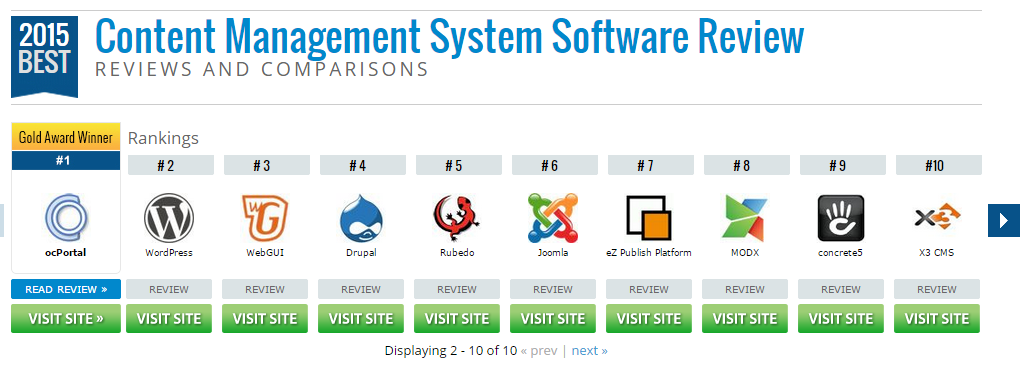This screenshot has height=379, width=1033.
Task: Click the WordPress logo icon
Action: pyautogui.click(x=169, y=218)
